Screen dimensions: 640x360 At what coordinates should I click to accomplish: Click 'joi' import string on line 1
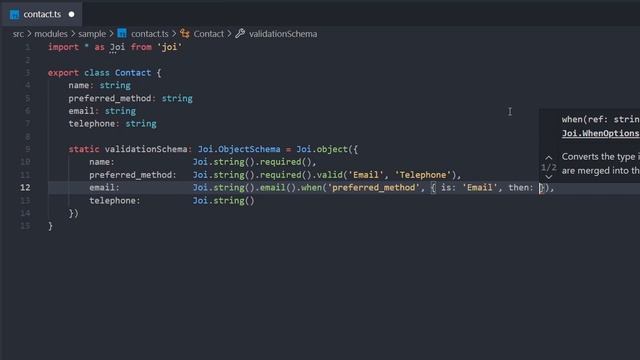(169, 47)
